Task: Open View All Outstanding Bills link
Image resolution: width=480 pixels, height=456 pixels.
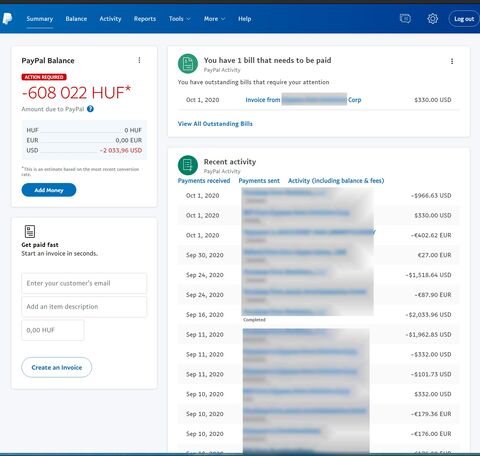Action: pyautogui.click(x=215, y=124)
